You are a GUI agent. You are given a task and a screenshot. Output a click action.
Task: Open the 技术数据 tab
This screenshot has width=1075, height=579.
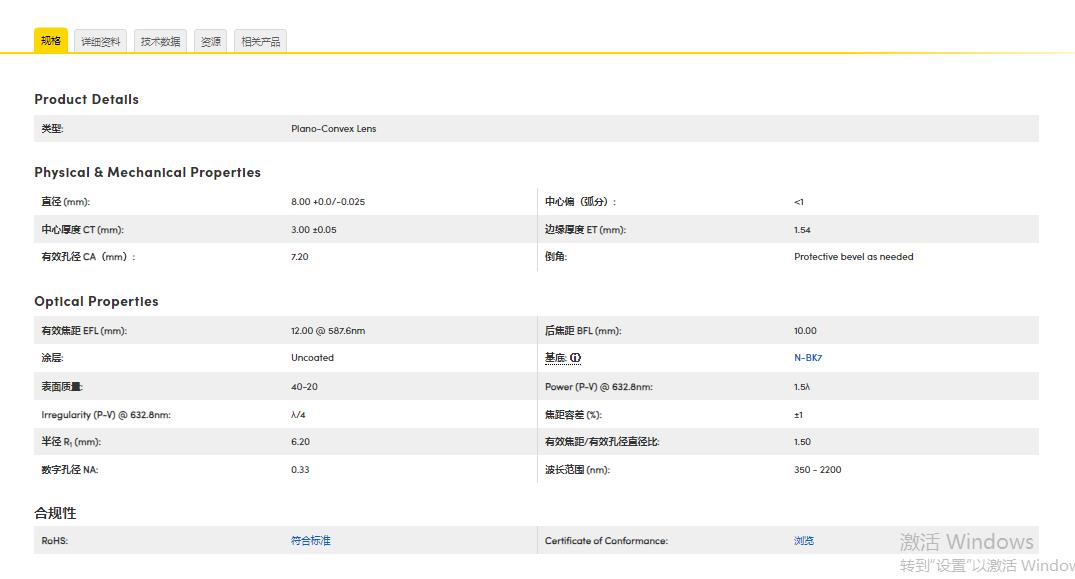(x=160, y=40)
